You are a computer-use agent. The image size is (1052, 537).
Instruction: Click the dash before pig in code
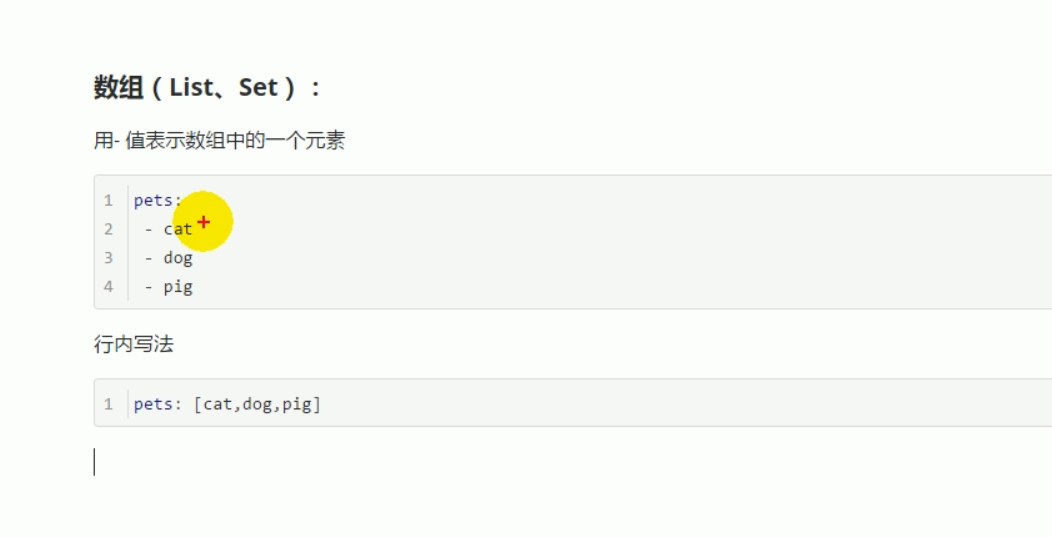tap(149, 287)
